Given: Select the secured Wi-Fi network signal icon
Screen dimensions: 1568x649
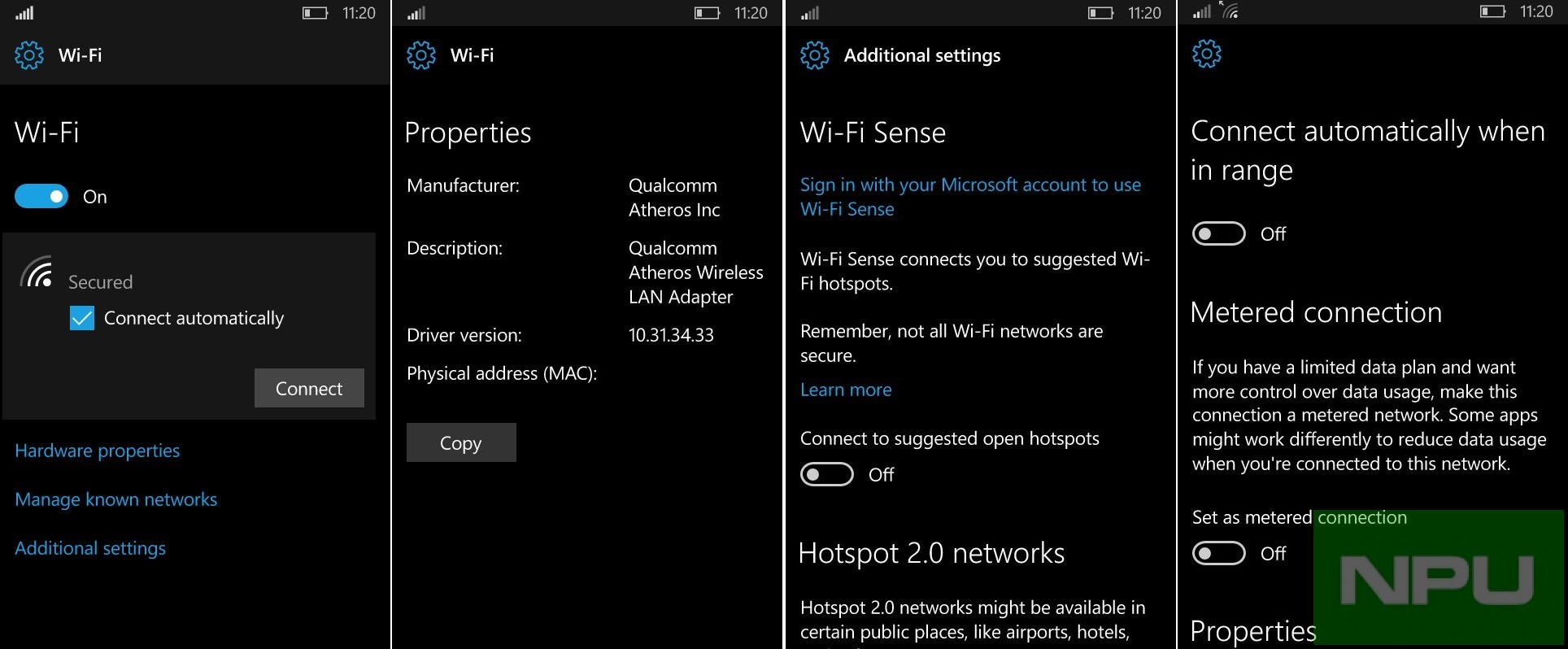Looking at the screenshot, I should click(x=37, y=272).
